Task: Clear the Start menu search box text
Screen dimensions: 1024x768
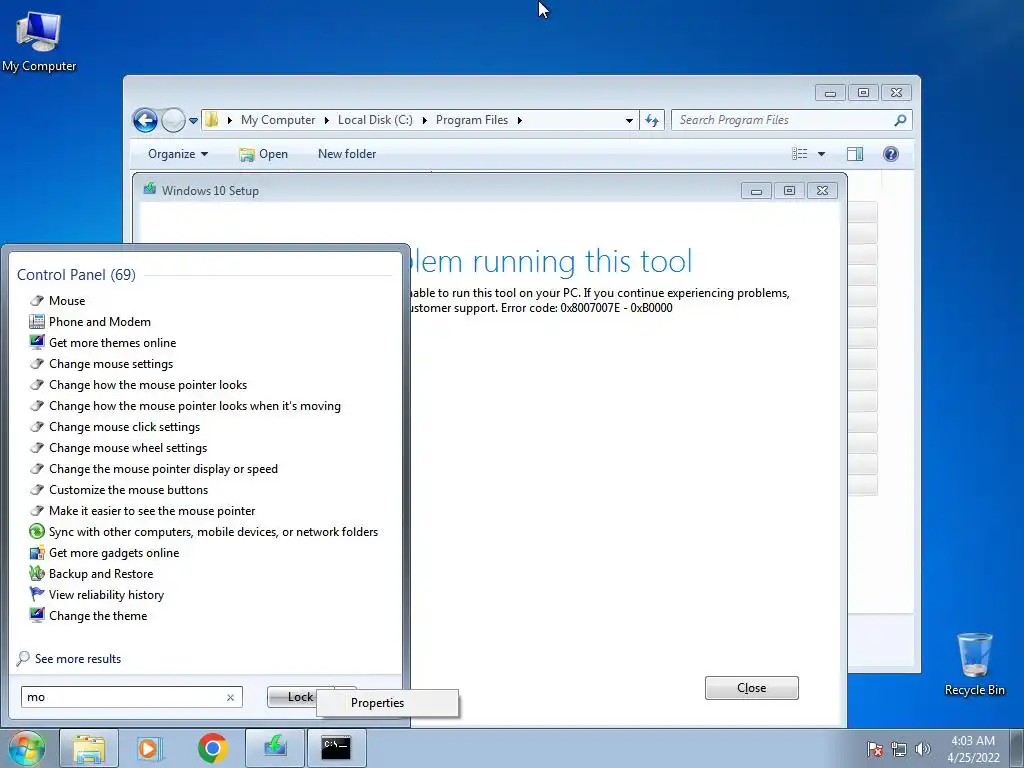Action: pos(231,697)
